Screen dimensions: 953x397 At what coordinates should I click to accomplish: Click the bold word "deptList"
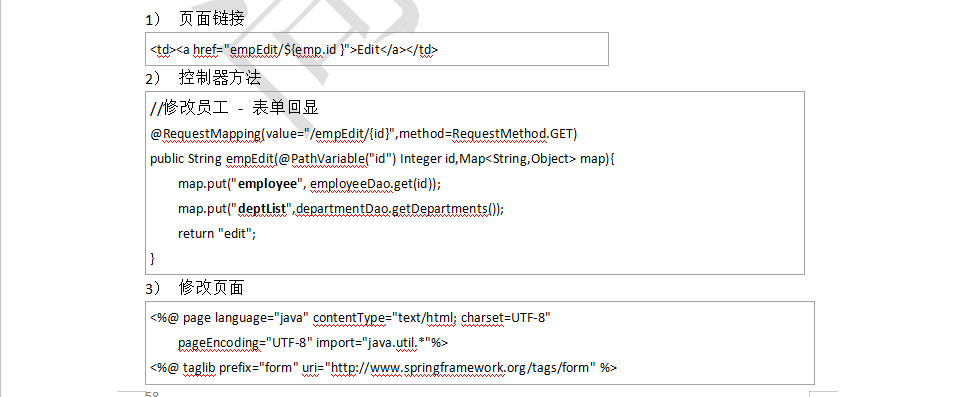[262, 209]
